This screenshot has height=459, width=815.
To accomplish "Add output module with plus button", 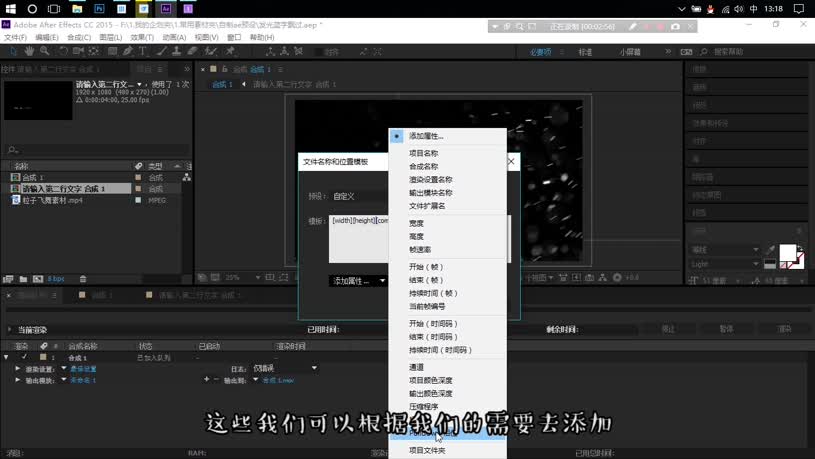I will click(207, 379).
